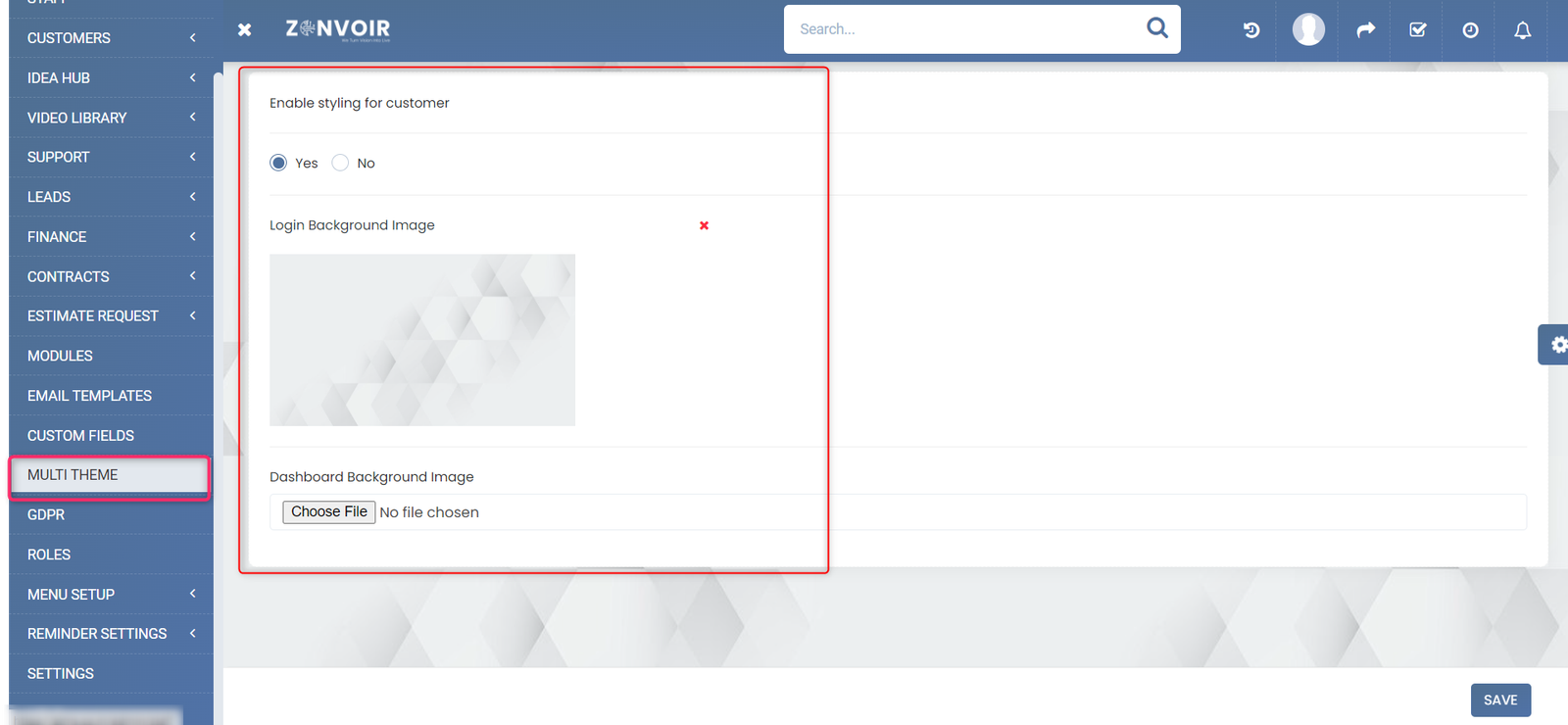This screenshot has width=1568, height=725.
Task: Select Yes for customer styling
Action: click(x=279, y=163)
